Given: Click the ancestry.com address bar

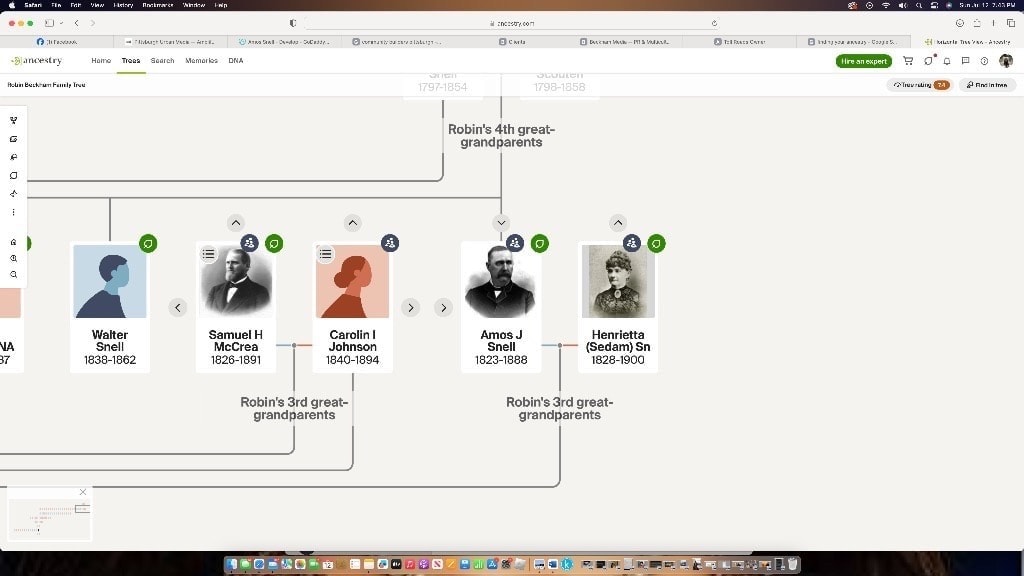Looking at the screenshot, I should pyautogui.click(x=512, y=23).
